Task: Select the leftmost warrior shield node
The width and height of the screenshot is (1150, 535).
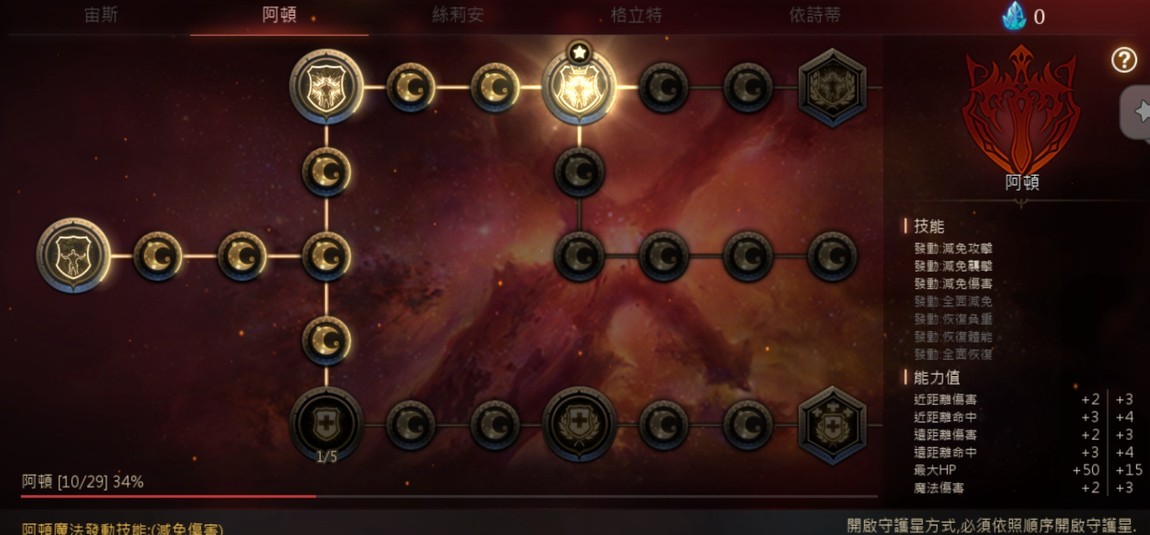Action: [x=73, y=255]
